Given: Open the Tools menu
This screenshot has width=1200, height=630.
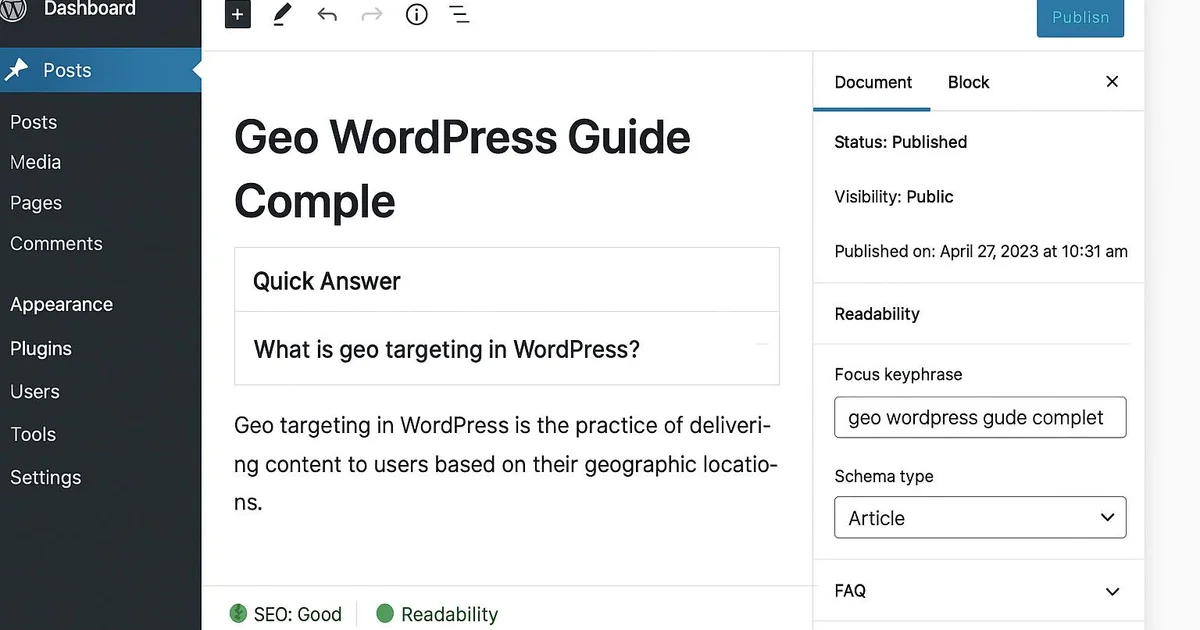Looking at the screenshot, I should coord(33,434).
